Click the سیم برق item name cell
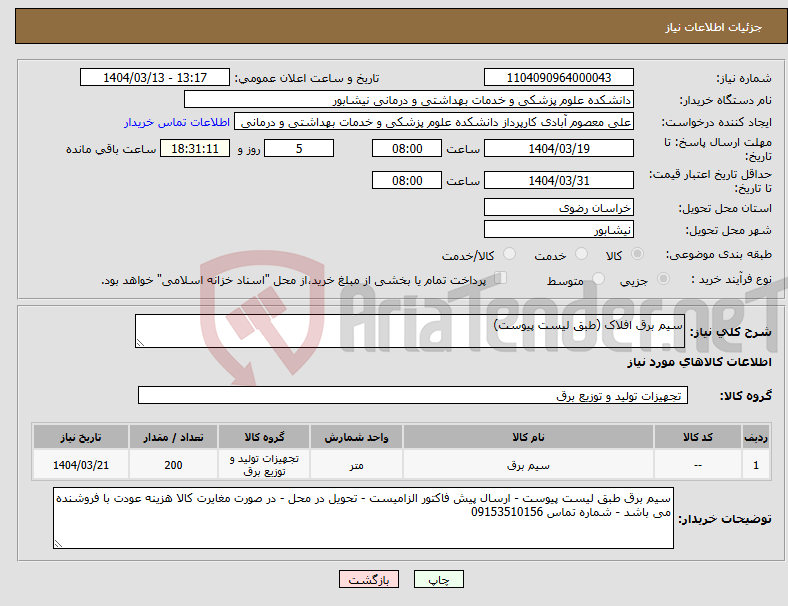 (528, 465)
